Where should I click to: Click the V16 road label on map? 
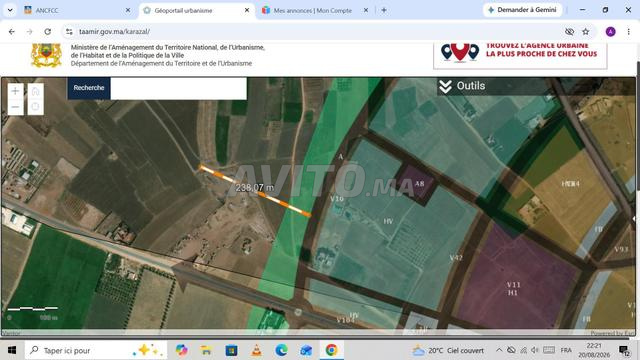337,198
